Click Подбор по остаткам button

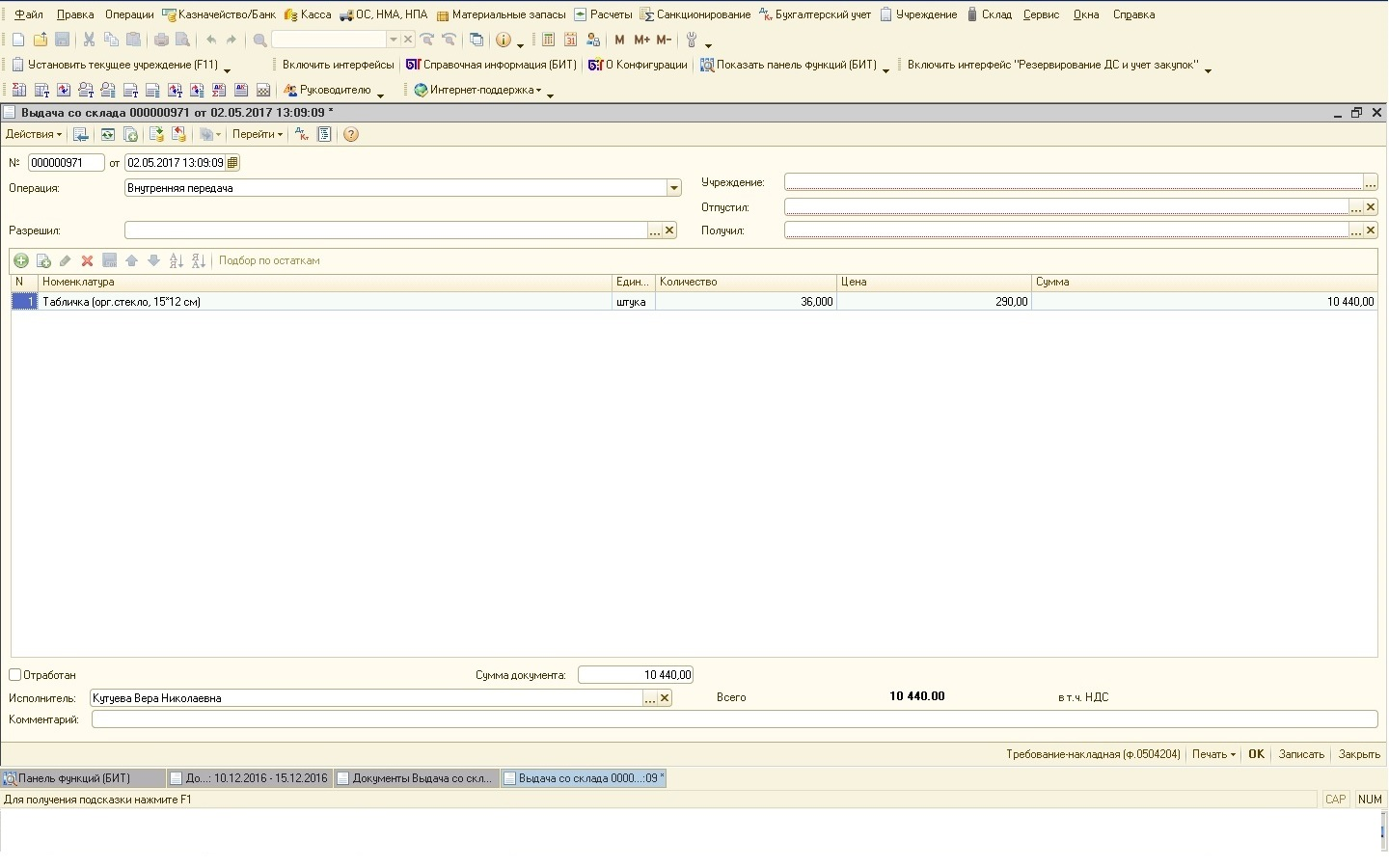click(269, 260)
